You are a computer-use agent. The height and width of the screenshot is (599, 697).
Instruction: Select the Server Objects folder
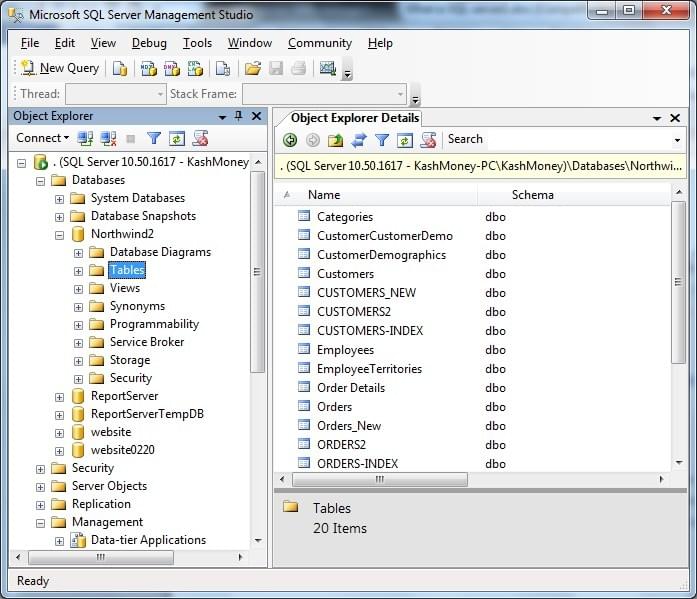109,486
